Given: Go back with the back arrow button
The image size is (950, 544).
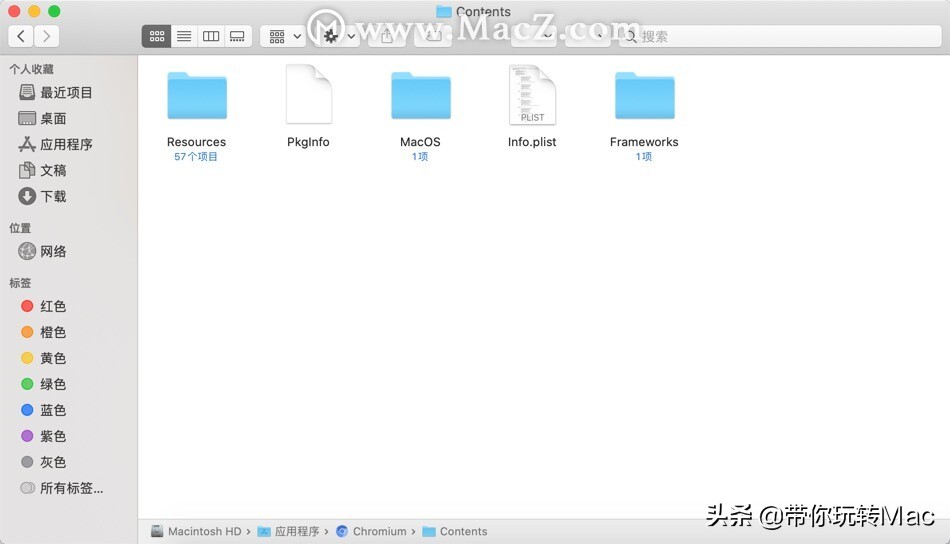Looking at the screenshot, I should pos(21,36).
